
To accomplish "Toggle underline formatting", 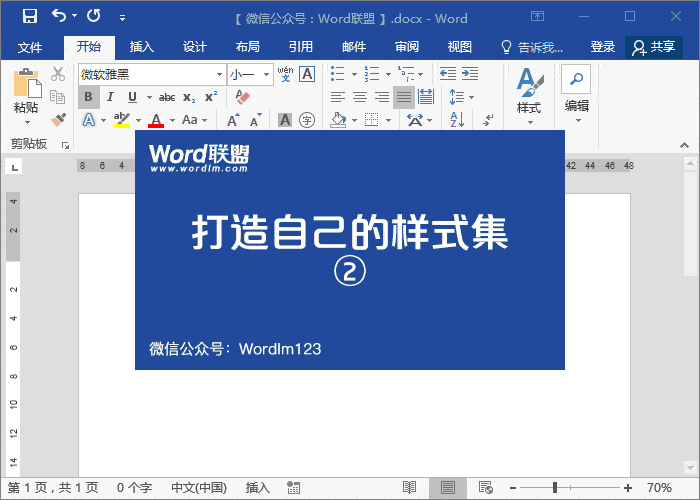I will [132, 97].
